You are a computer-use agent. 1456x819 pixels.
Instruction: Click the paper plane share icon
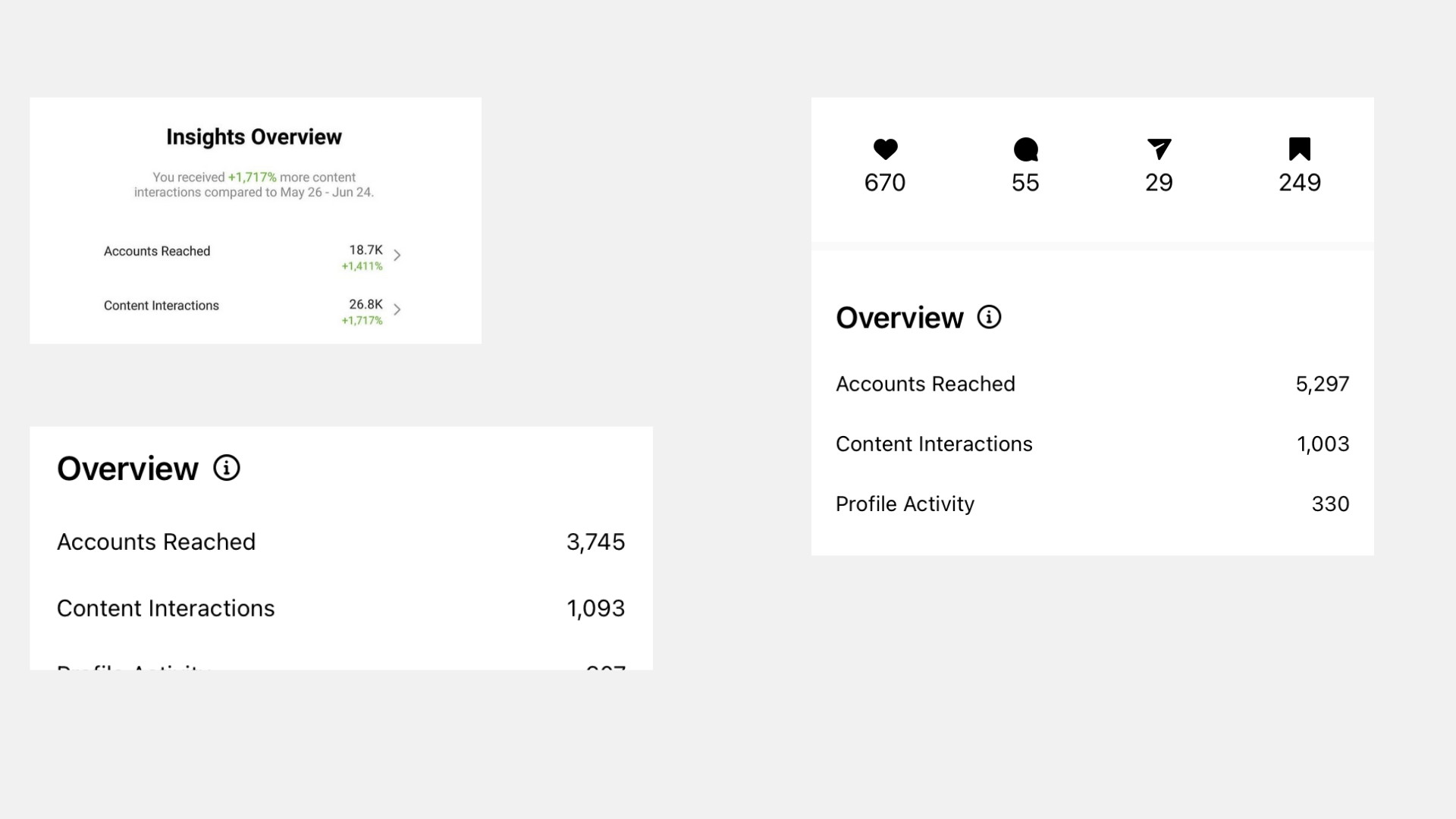1159,149
